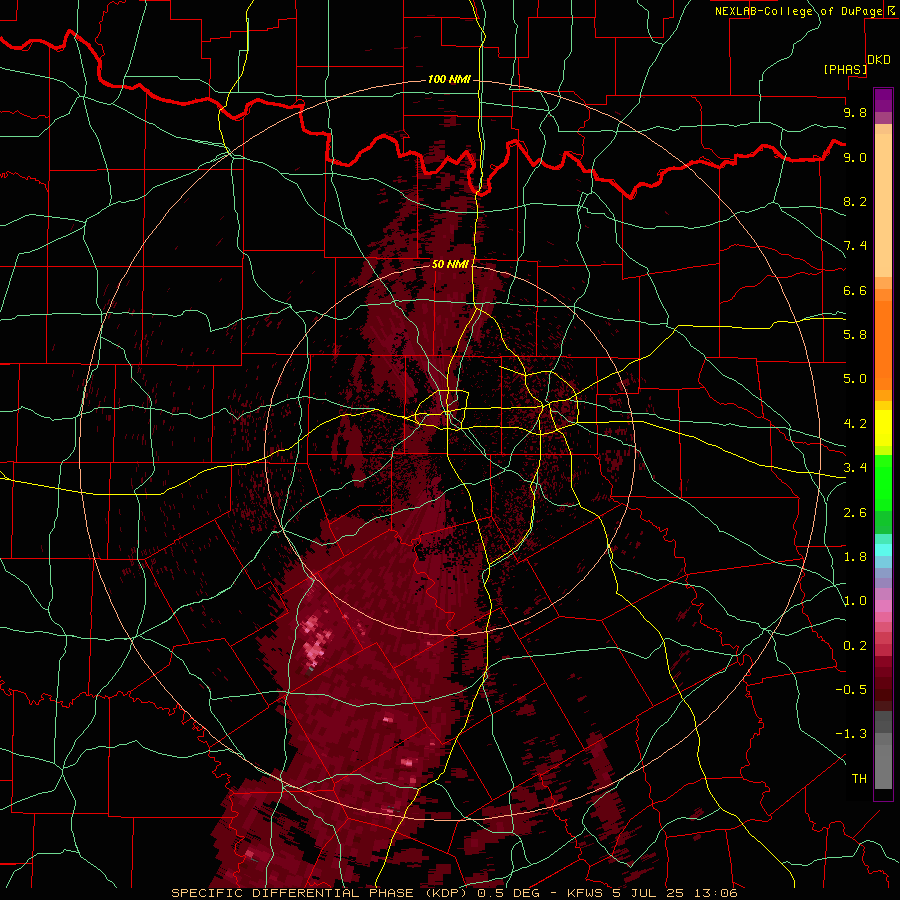The image size is (900, 900).
Task: Click the 0.2 value on the scale
Action: [855, 646]
